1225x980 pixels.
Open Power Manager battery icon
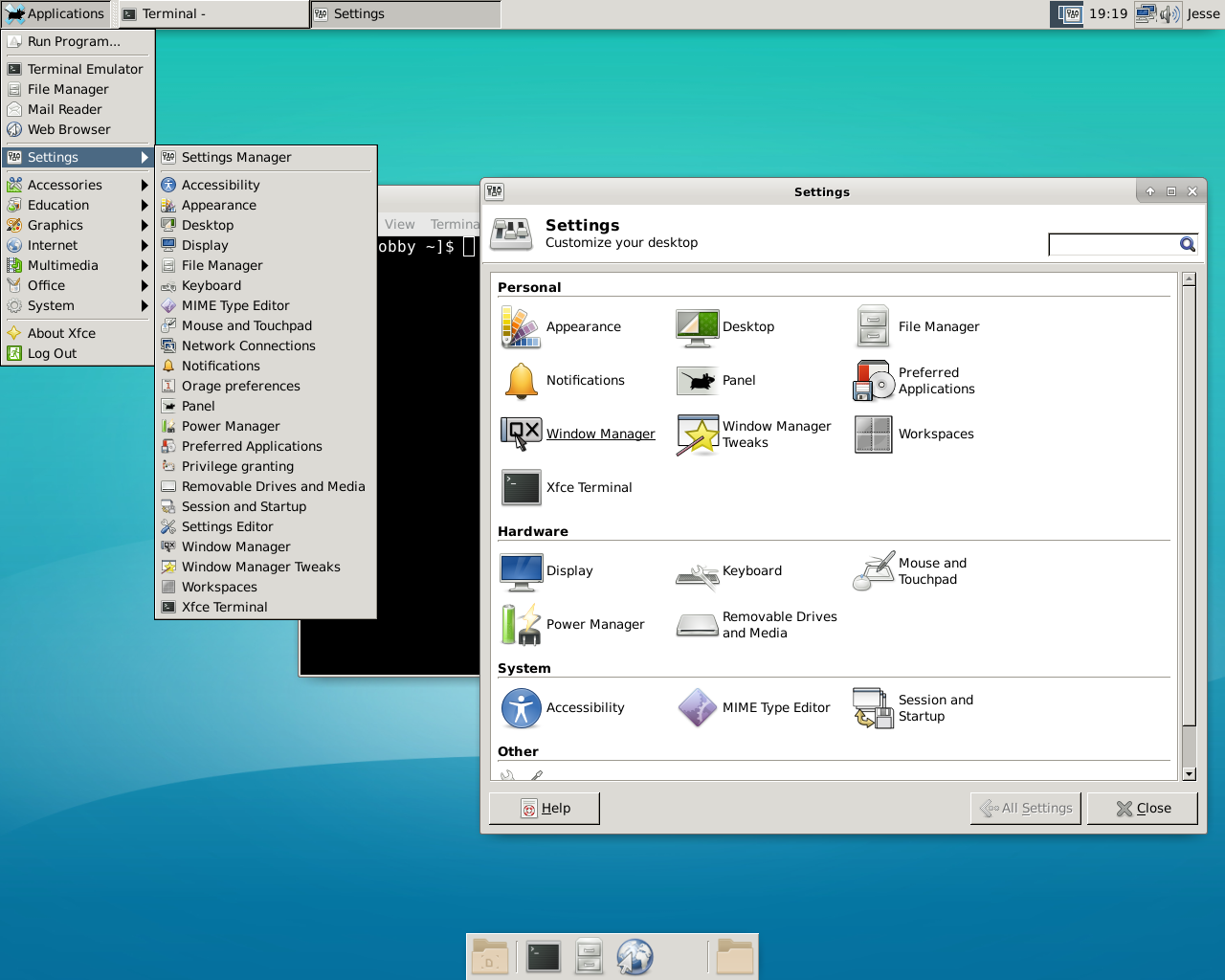(521, 625)
